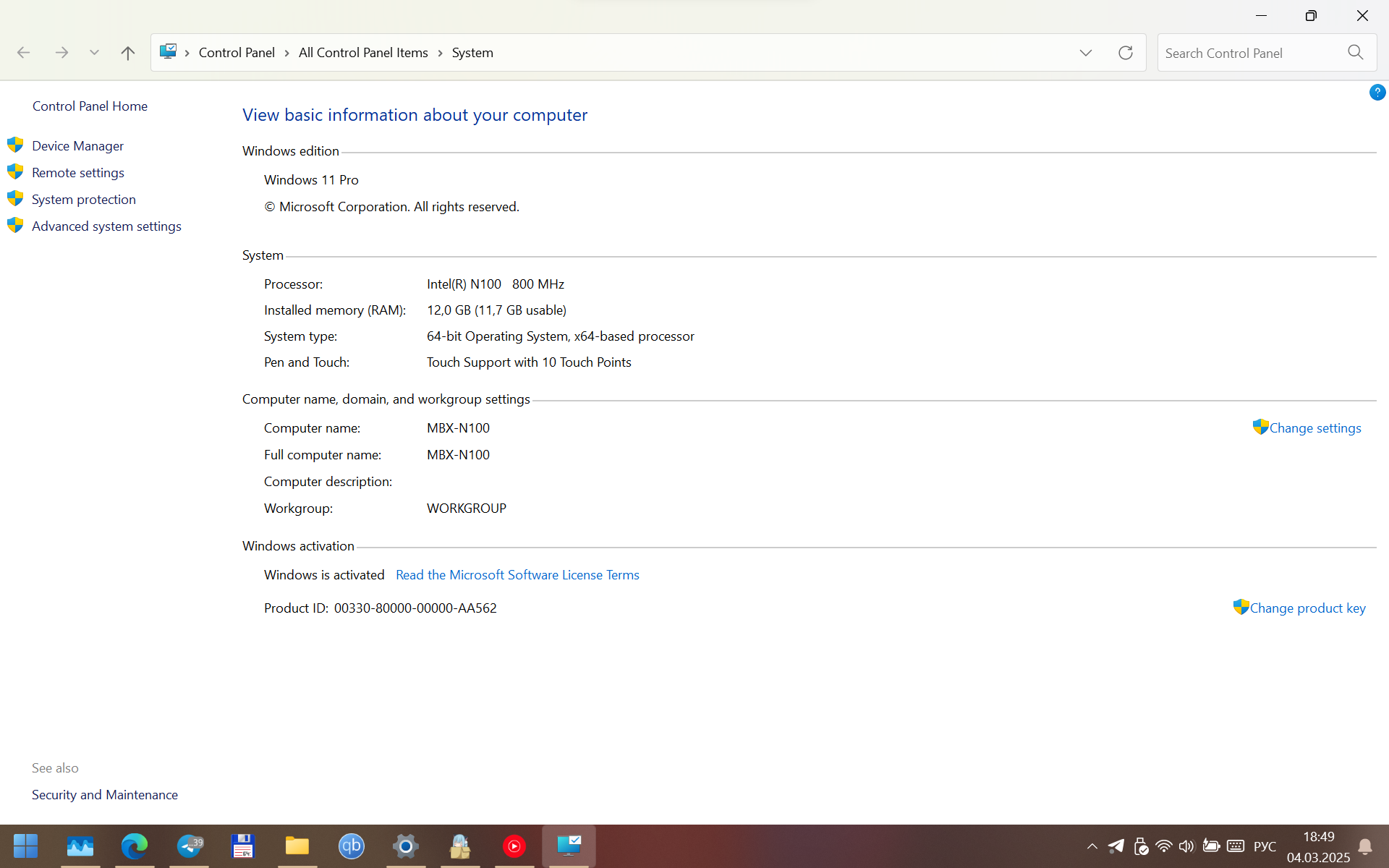Open red play button app in taskbar

tap(514, 846)
